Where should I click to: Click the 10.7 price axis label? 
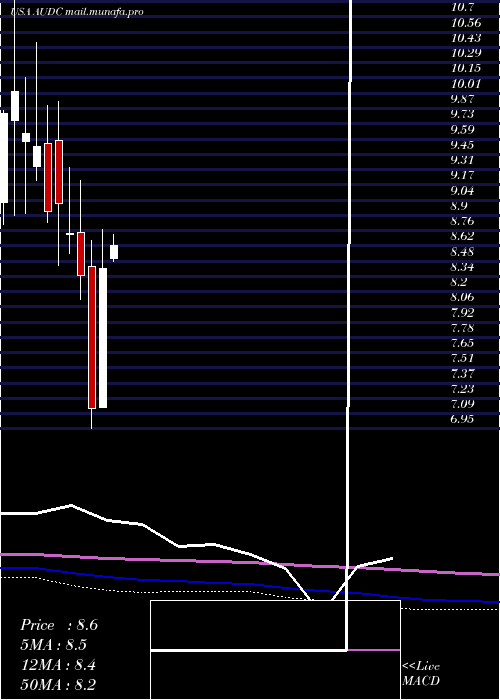pos(462,7)
